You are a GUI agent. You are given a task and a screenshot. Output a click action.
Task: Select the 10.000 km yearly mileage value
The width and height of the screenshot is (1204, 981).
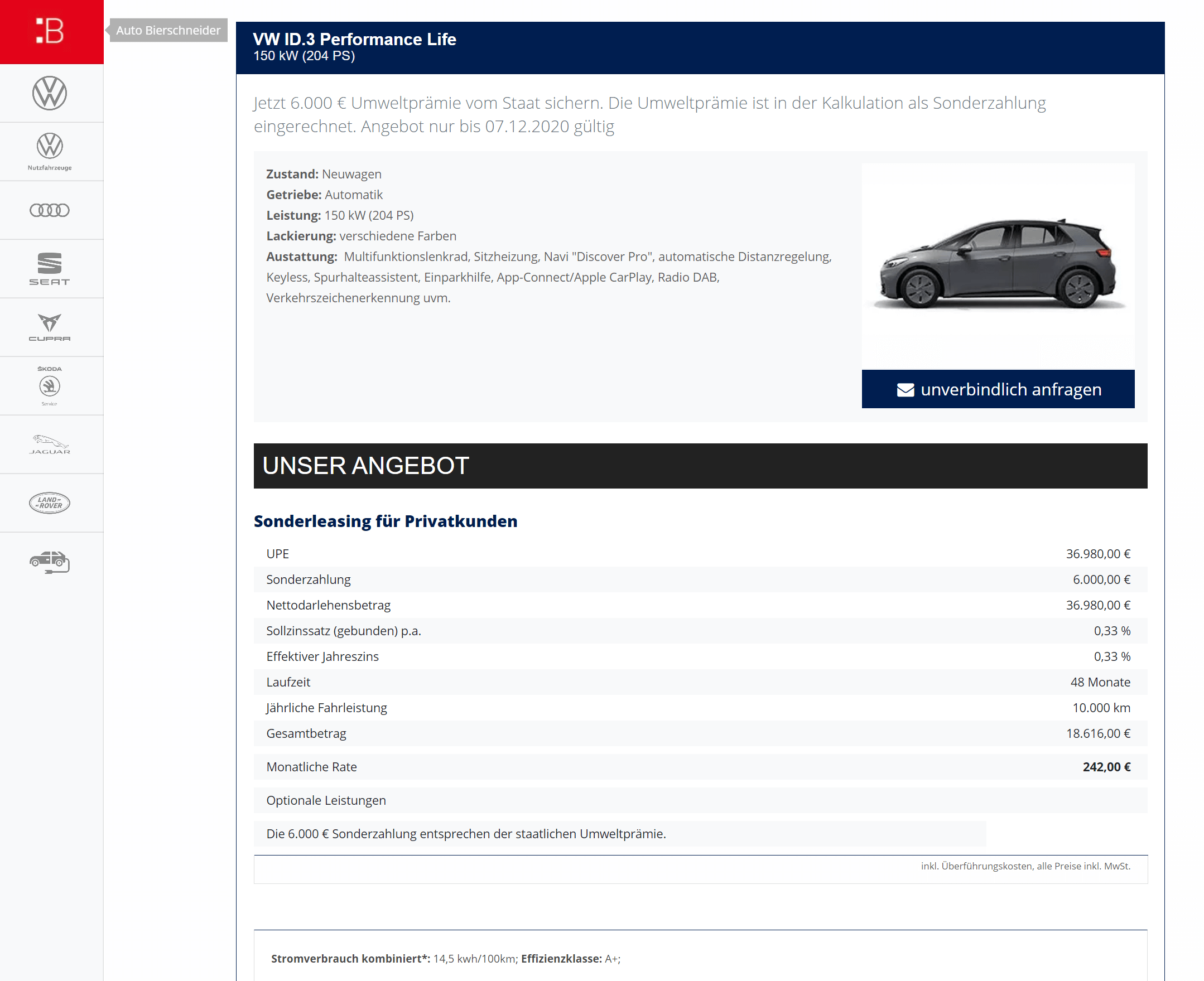coord(1101,708)
